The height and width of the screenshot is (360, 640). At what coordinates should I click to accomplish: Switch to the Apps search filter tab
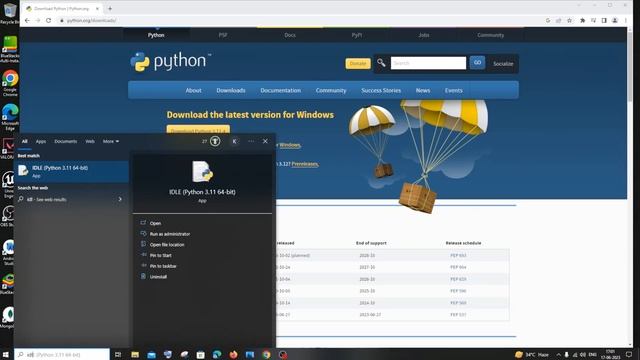(41, 141)
